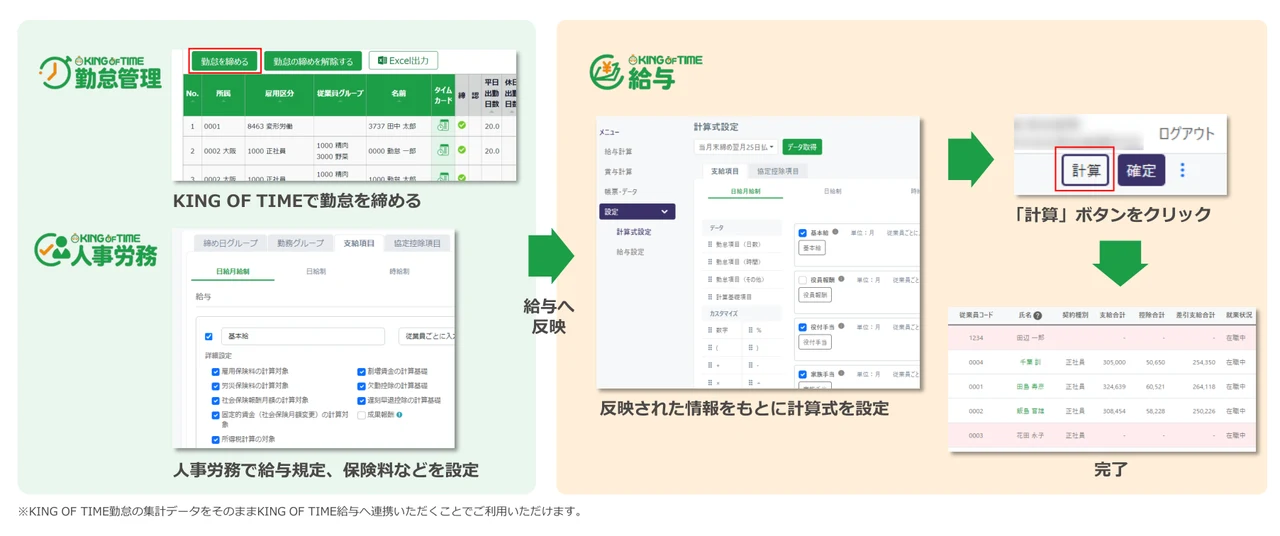Click green closed-status check in row 1
This screenshot has width=1280, height=536.
pyautogui.click(x=462, y=126)
